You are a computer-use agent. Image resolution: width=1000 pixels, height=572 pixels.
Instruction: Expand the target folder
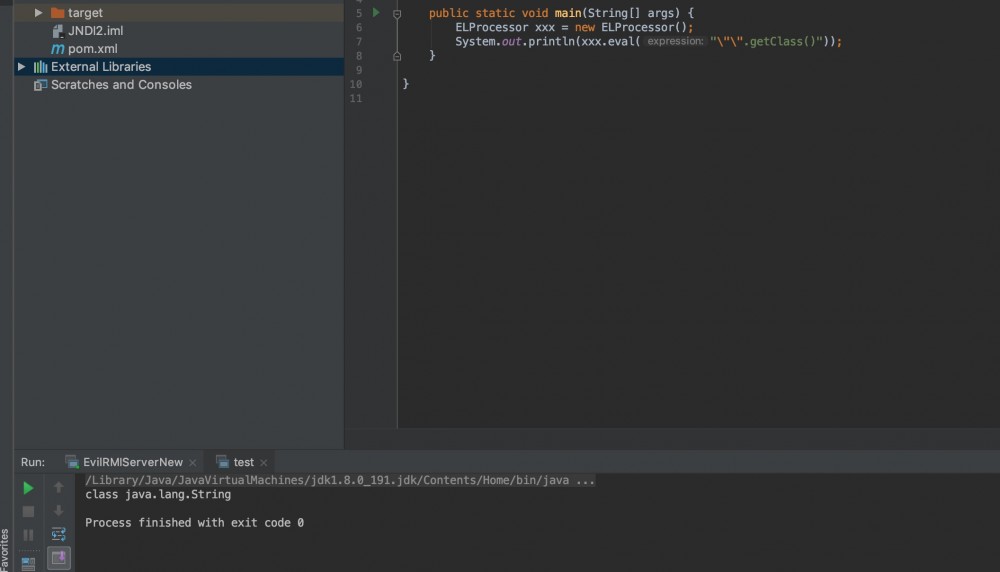pyautogui.click(x=38, y=13)
